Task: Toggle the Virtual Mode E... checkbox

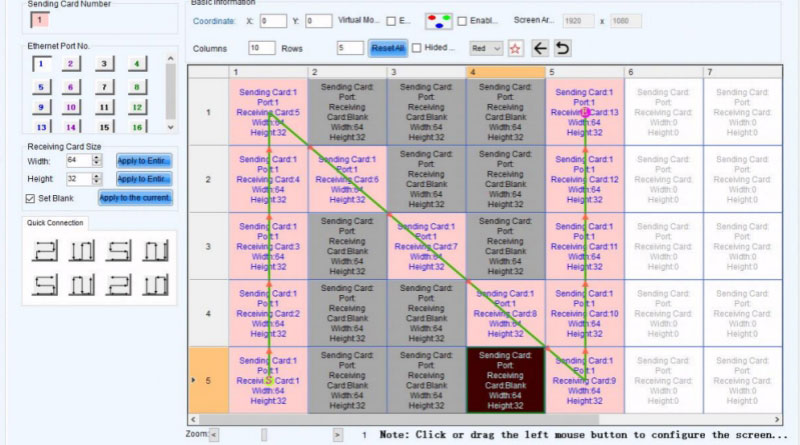Action: [x=391, y=21]
